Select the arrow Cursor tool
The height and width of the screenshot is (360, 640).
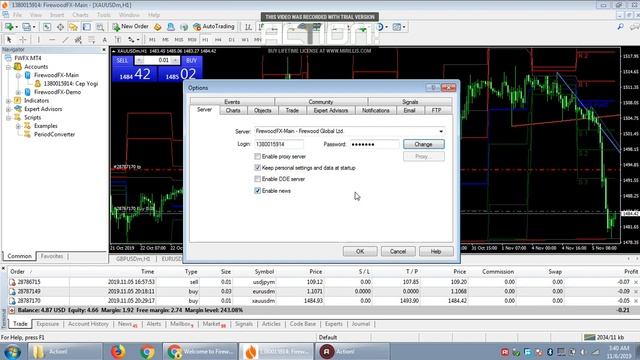pyautogui.click(x=9, y=40)
